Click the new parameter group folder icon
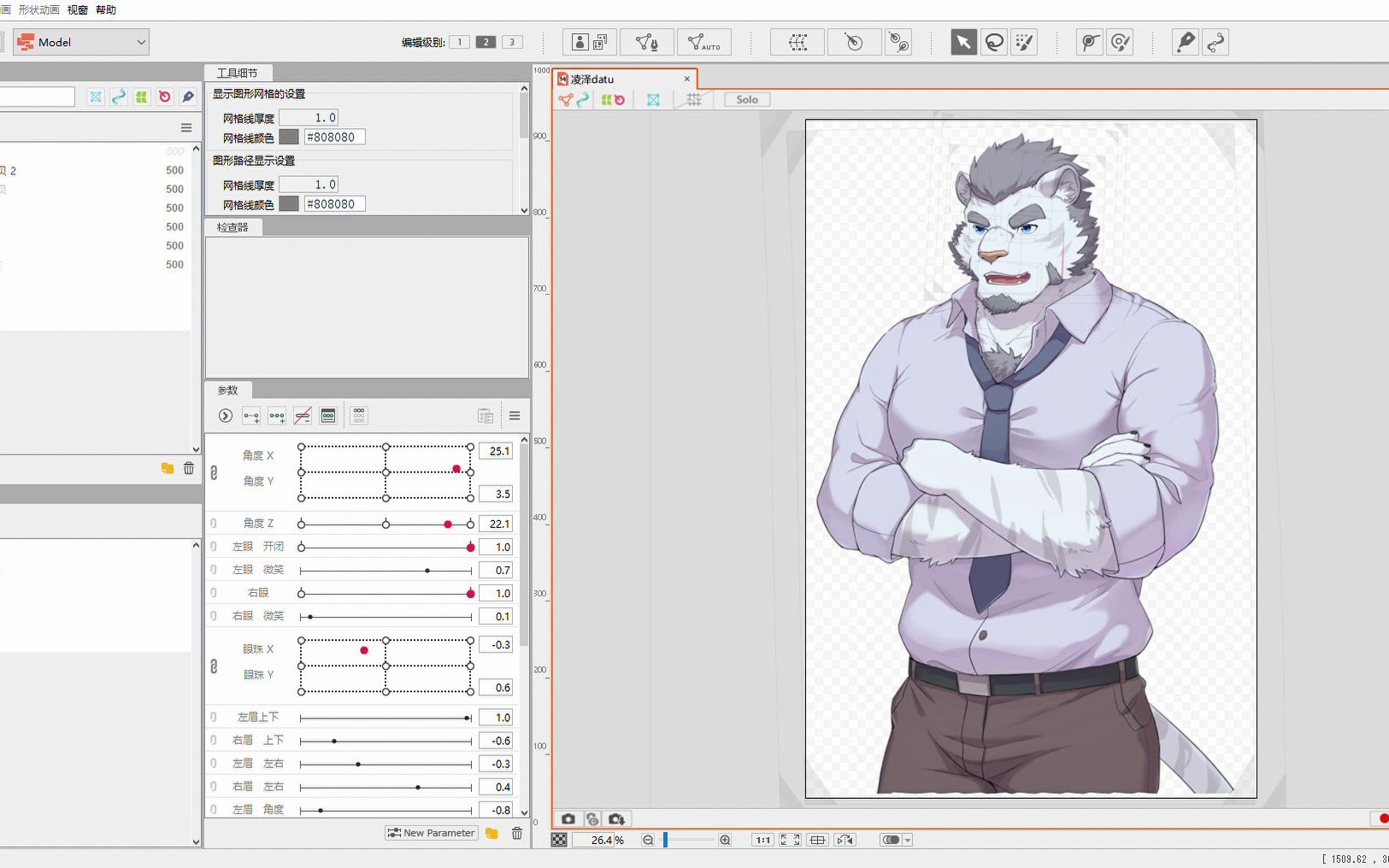Screen dimensions: 1389x868 [x=491, y=833]
